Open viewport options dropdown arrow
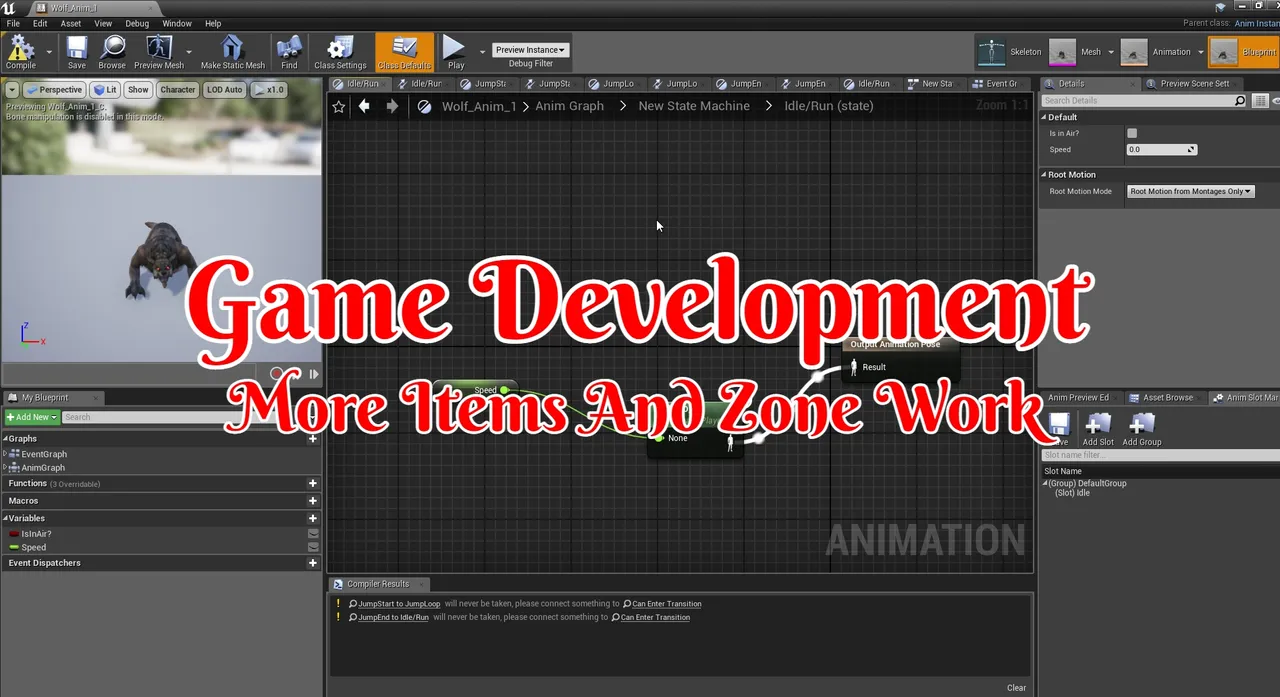This screenshot has width=1280, height=697. [x=12, y=90]
